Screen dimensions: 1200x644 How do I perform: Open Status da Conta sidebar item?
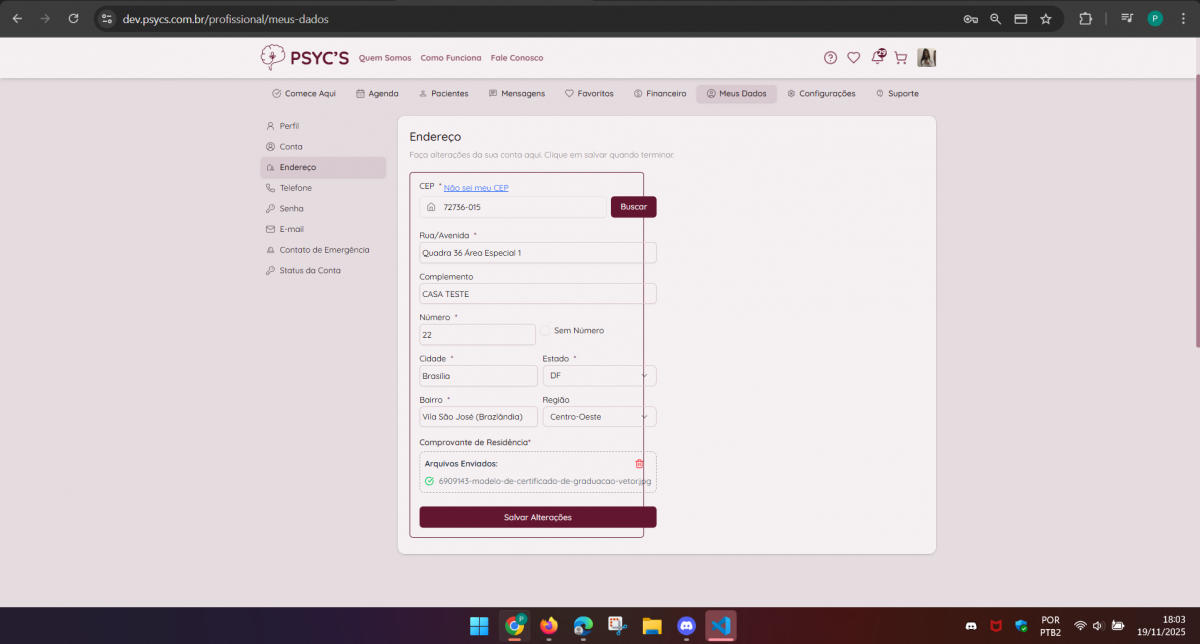309,271
